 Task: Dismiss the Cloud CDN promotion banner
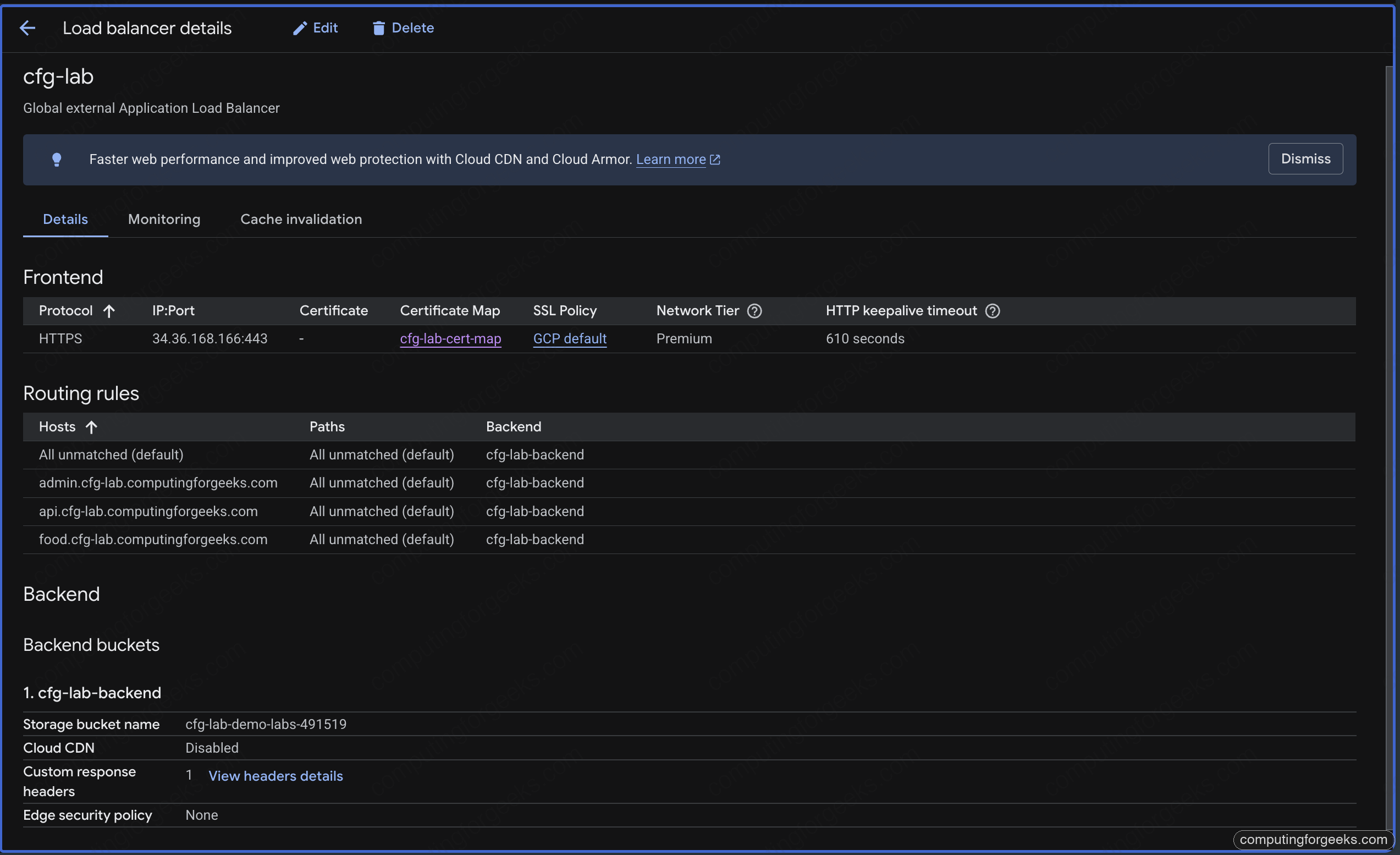point(1305,158)
